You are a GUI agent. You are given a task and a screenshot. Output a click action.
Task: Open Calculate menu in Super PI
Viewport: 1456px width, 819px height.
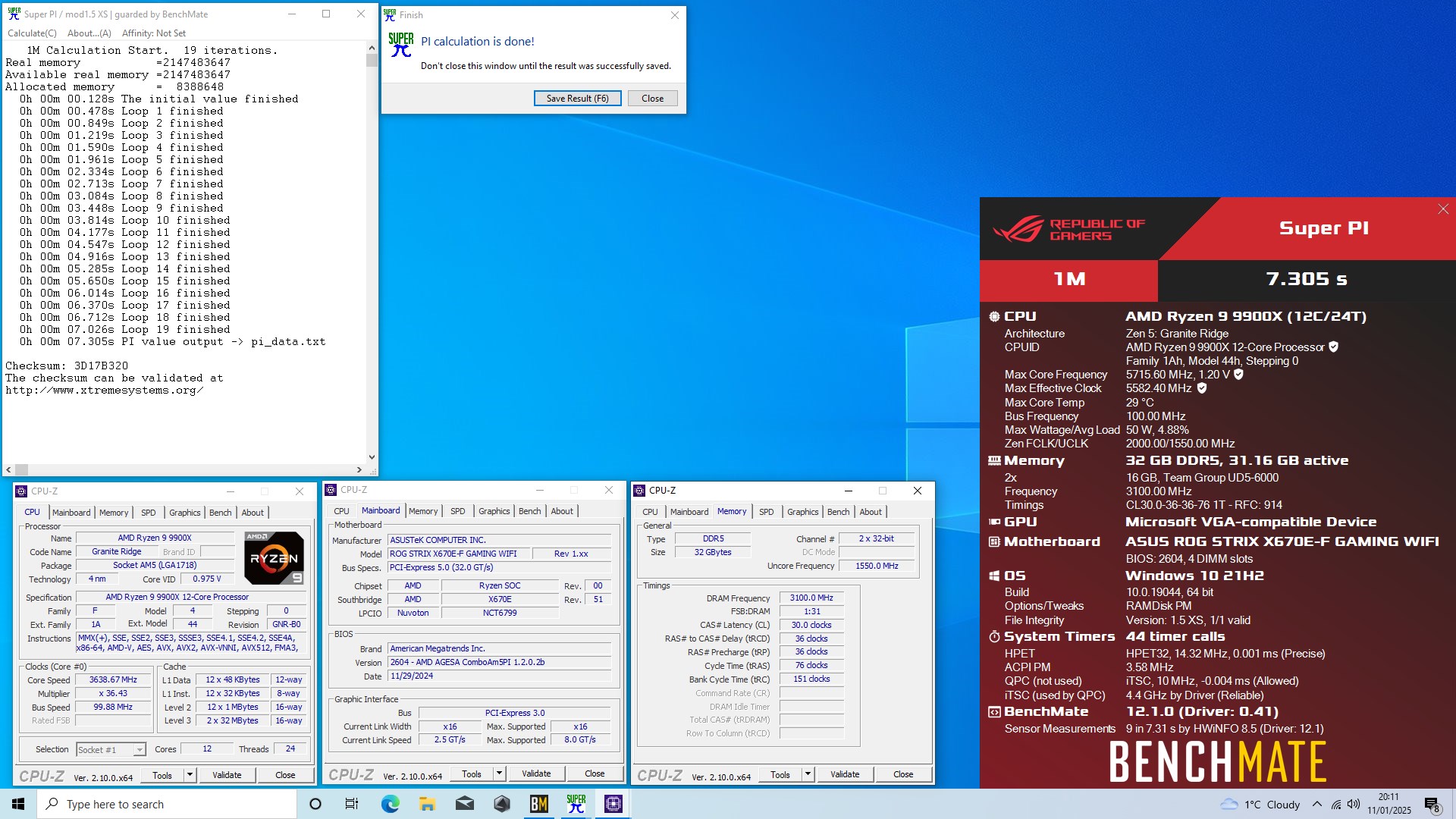coord(32,33)
